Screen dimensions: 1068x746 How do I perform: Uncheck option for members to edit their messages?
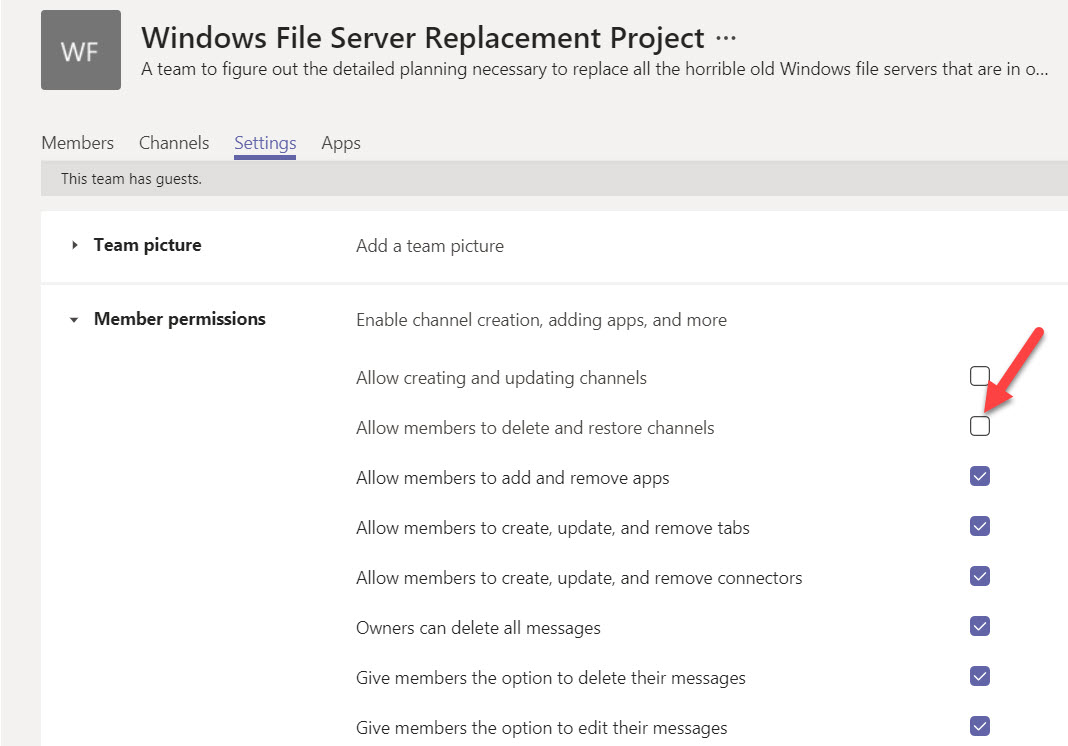pyautogui.click(x=979, y=726)
